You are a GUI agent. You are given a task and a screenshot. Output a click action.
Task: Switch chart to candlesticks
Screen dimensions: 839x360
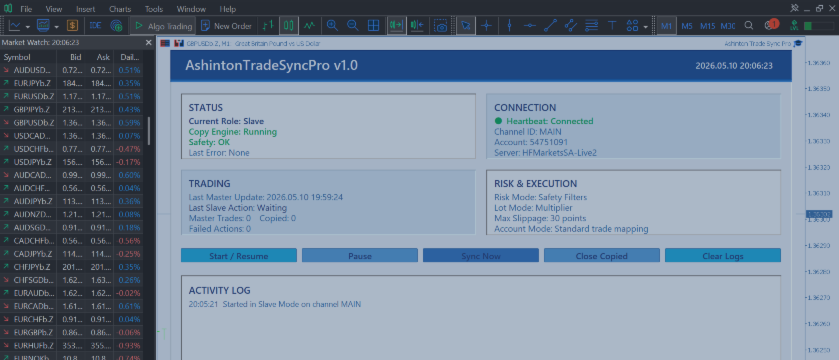coord(289,25)
